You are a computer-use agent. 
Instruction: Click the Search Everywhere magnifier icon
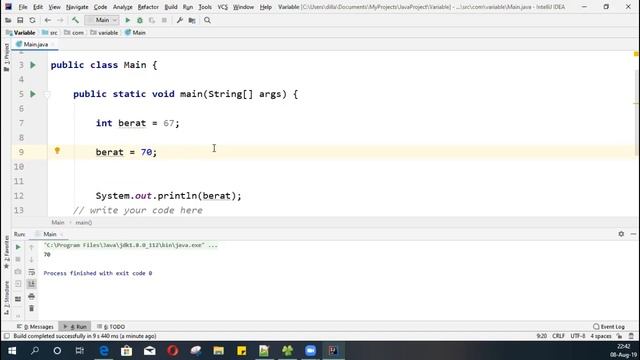point(207,20)
